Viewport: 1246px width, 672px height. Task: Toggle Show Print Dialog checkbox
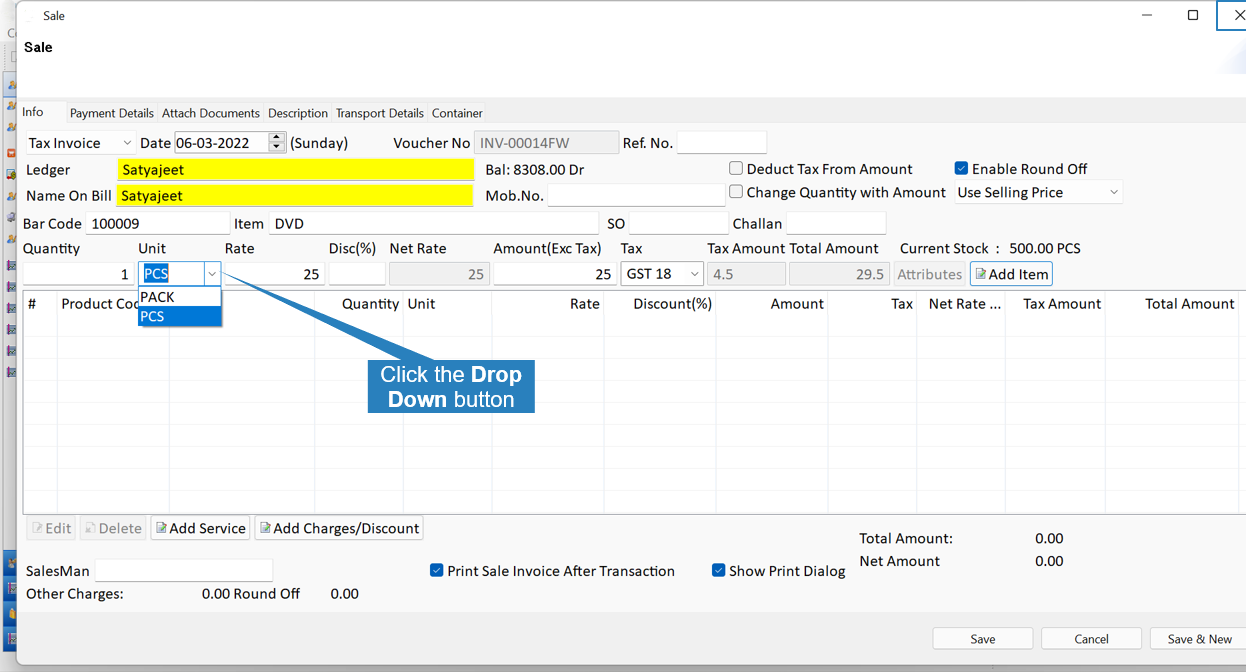pos(718,571)
